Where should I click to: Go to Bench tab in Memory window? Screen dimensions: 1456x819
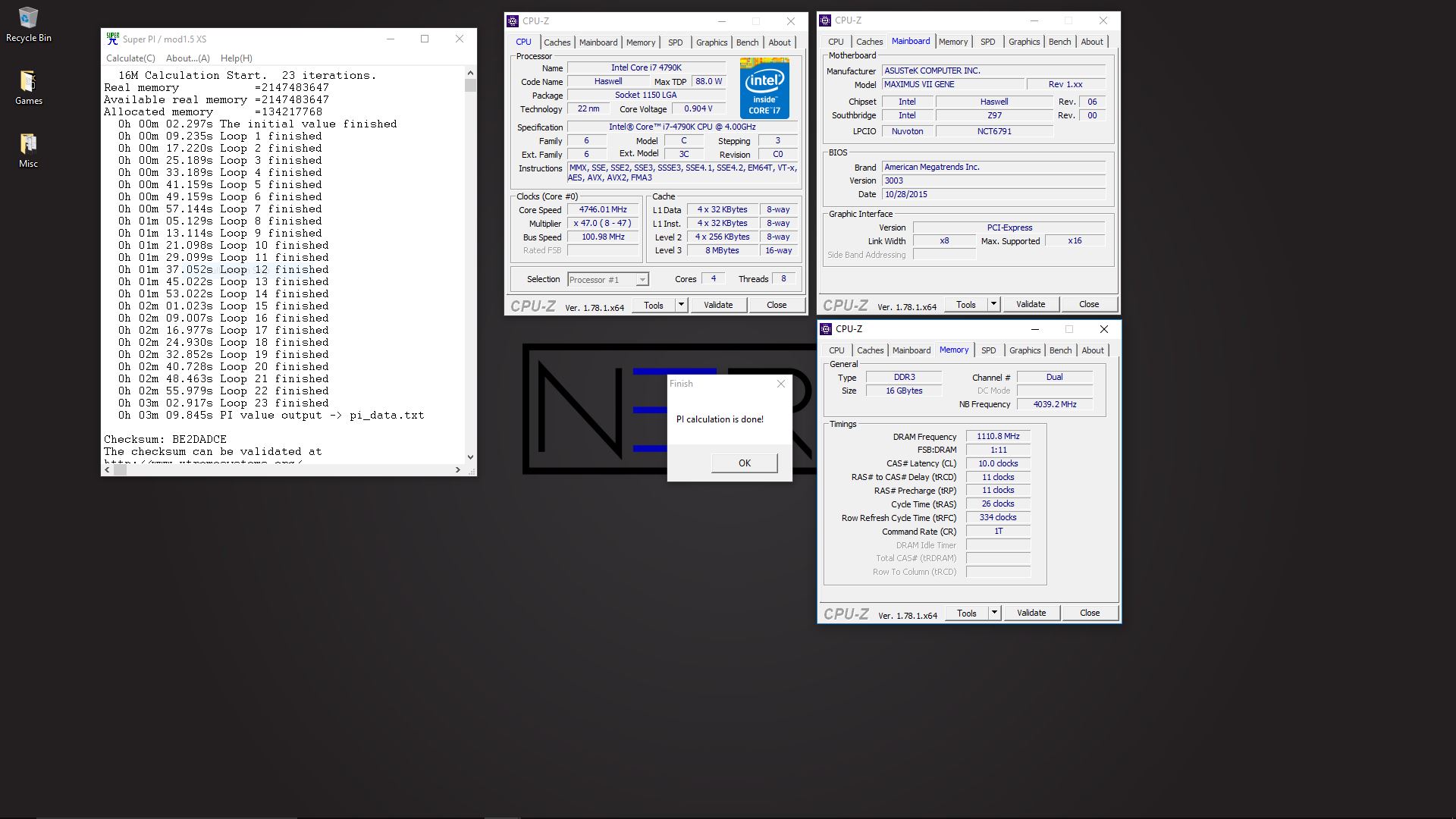[x=1060, y=350]
